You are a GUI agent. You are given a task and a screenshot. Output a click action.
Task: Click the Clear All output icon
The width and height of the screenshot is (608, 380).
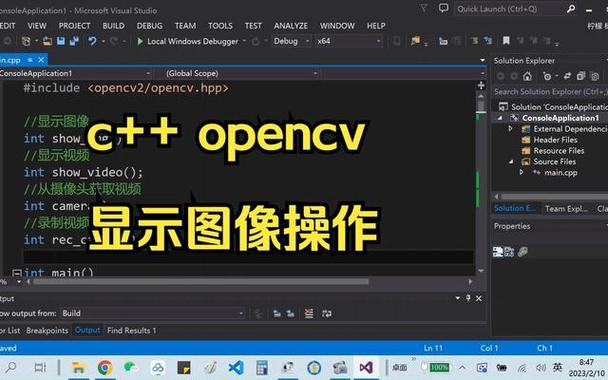click(309, 313)
